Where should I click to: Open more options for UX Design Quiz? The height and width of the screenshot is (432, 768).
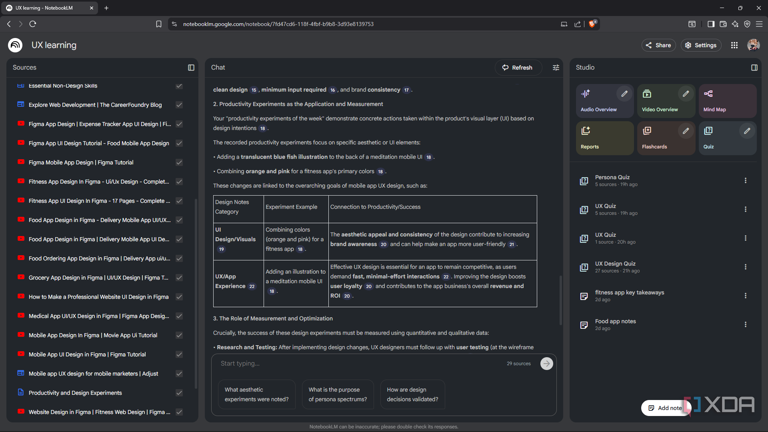[x=745, y=267]
